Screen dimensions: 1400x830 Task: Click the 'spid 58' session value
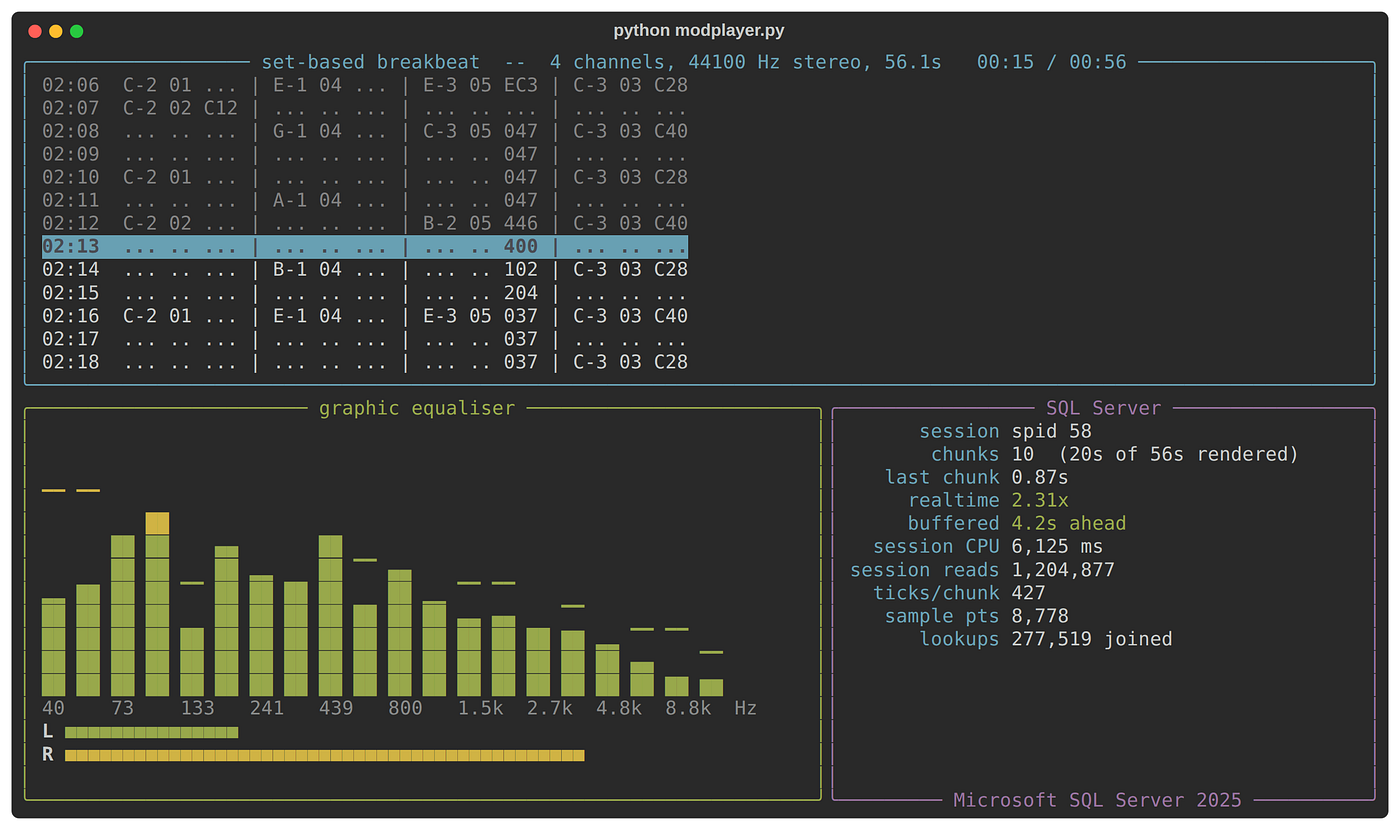pos(1052,431)
